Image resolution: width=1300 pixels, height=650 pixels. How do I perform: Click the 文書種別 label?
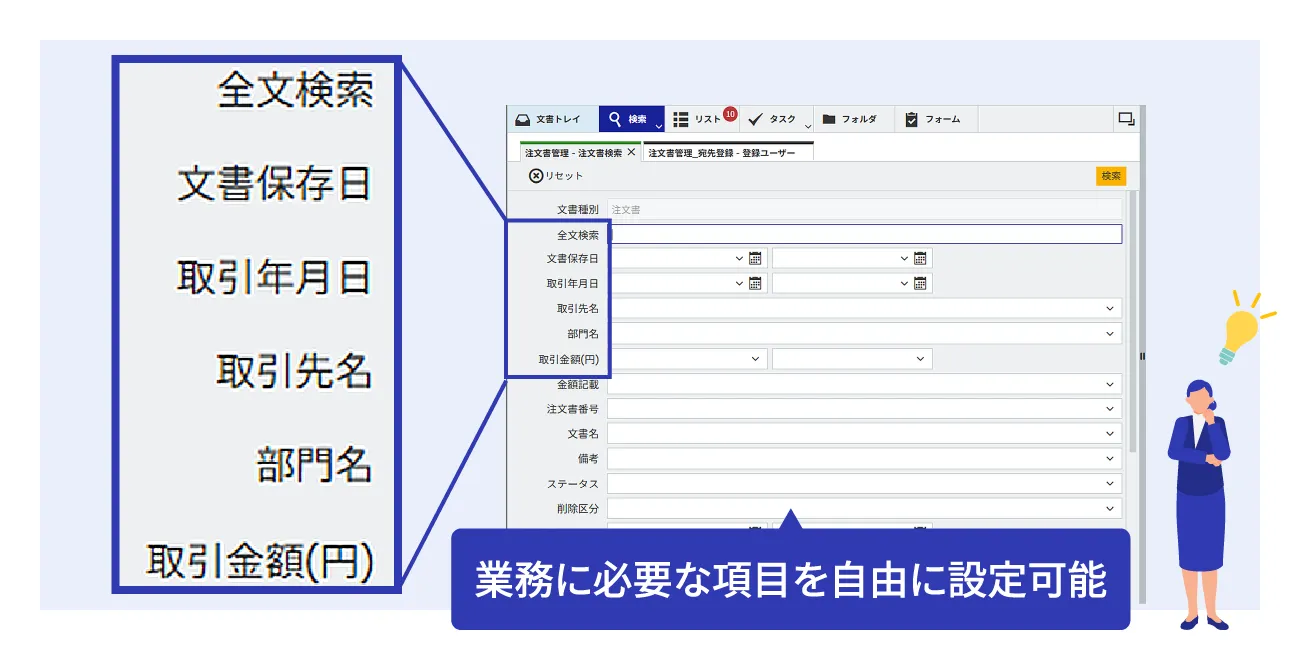click(x=577, y=209)
